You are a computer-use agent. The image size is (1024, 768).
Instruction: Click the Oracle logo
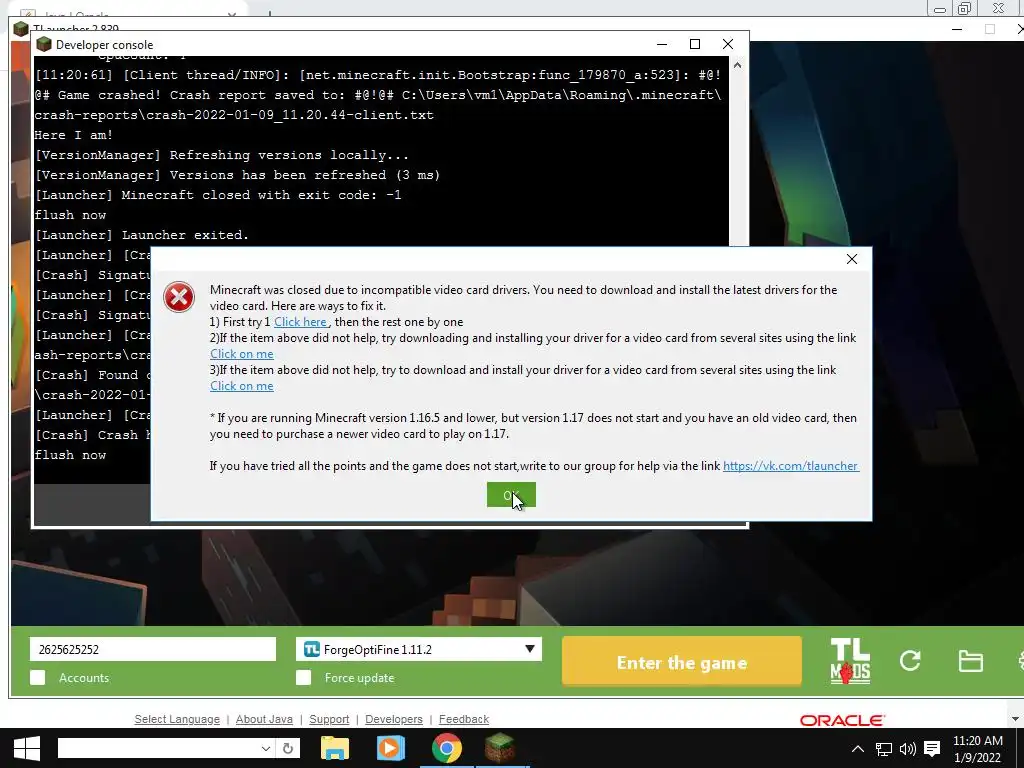point(842,720)
